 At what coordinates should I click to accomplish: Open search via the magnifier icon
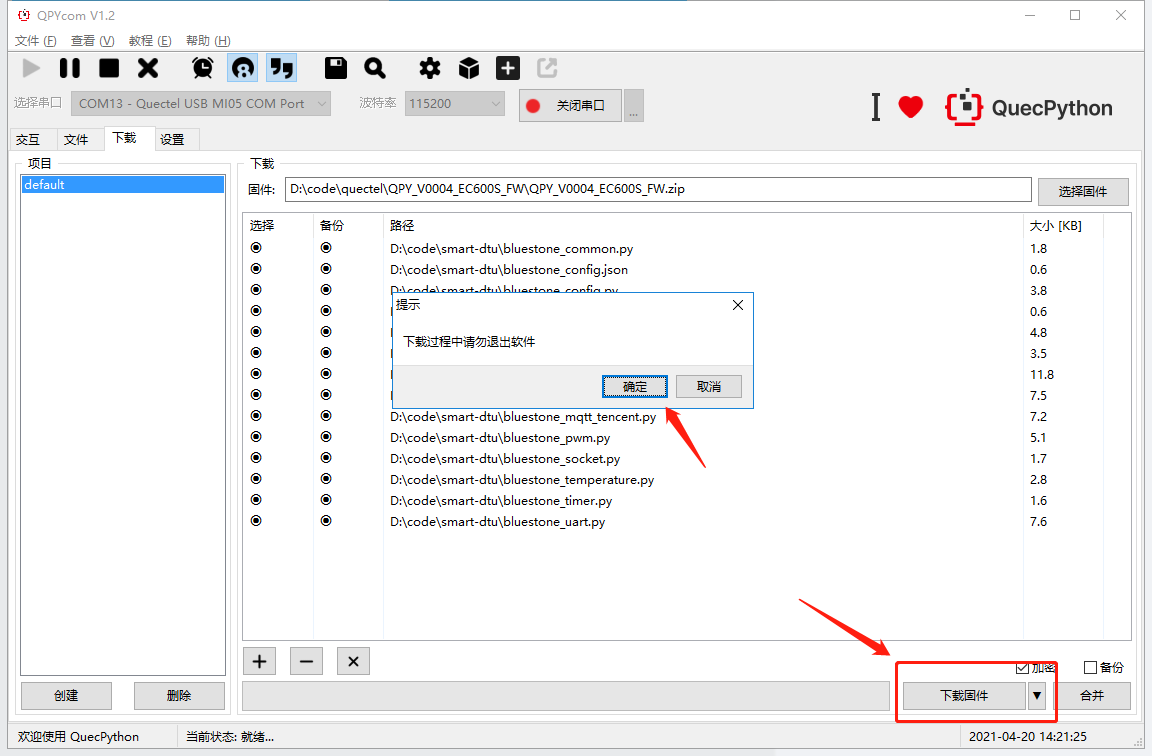coord(374,67)
